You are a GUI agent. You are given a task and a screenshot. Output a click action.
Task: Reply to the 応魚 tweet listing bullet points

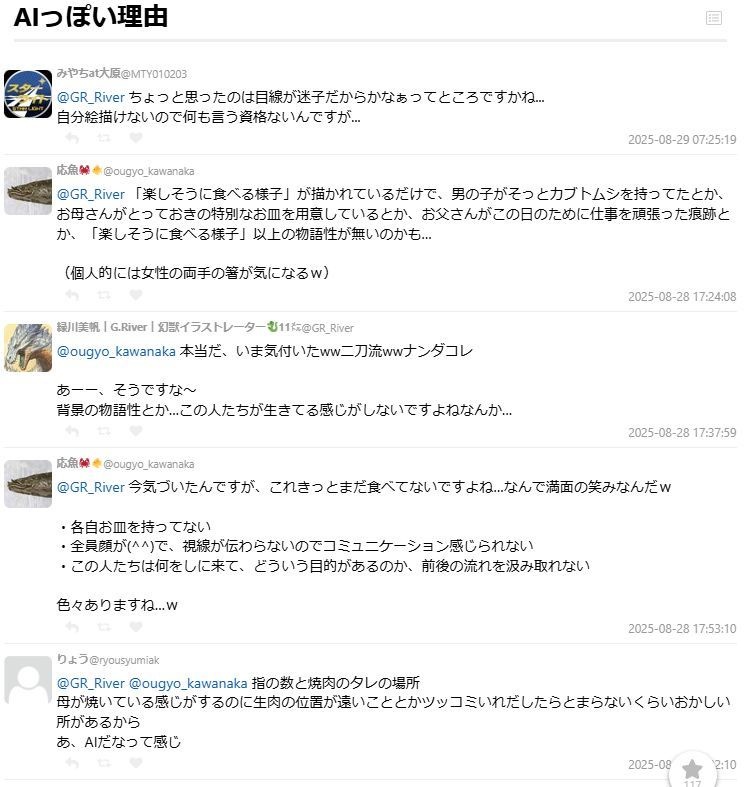(x=72, y=627)
